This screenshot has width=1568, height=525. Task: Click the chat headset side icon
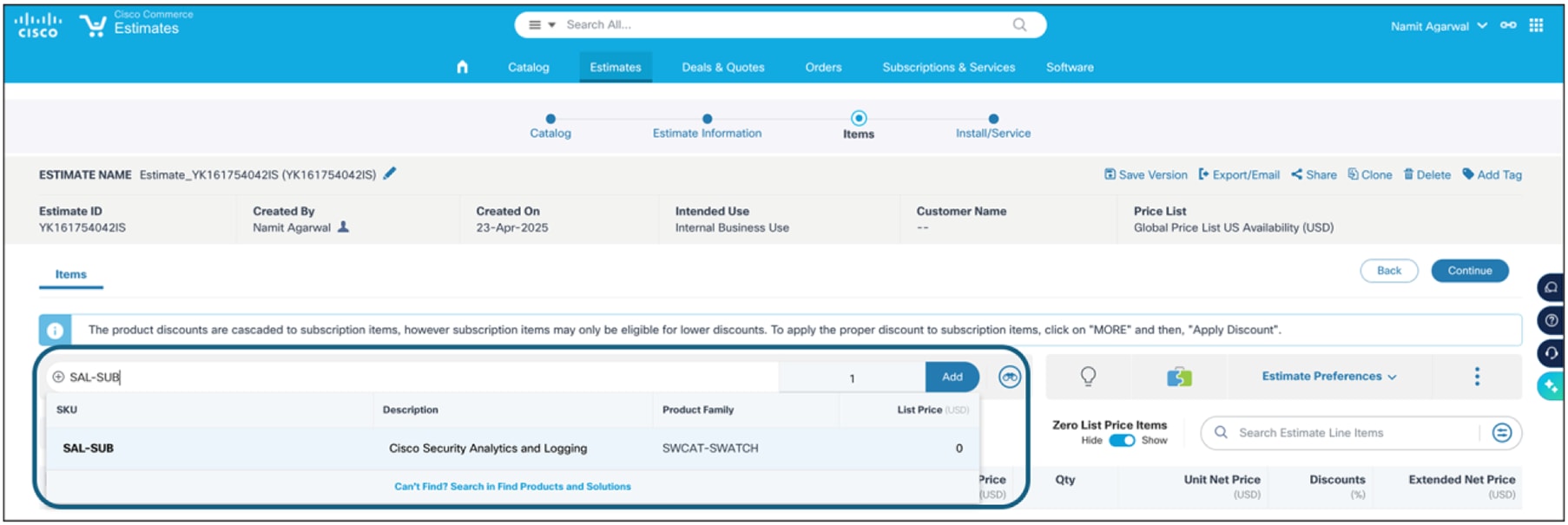click(1552, 287)
